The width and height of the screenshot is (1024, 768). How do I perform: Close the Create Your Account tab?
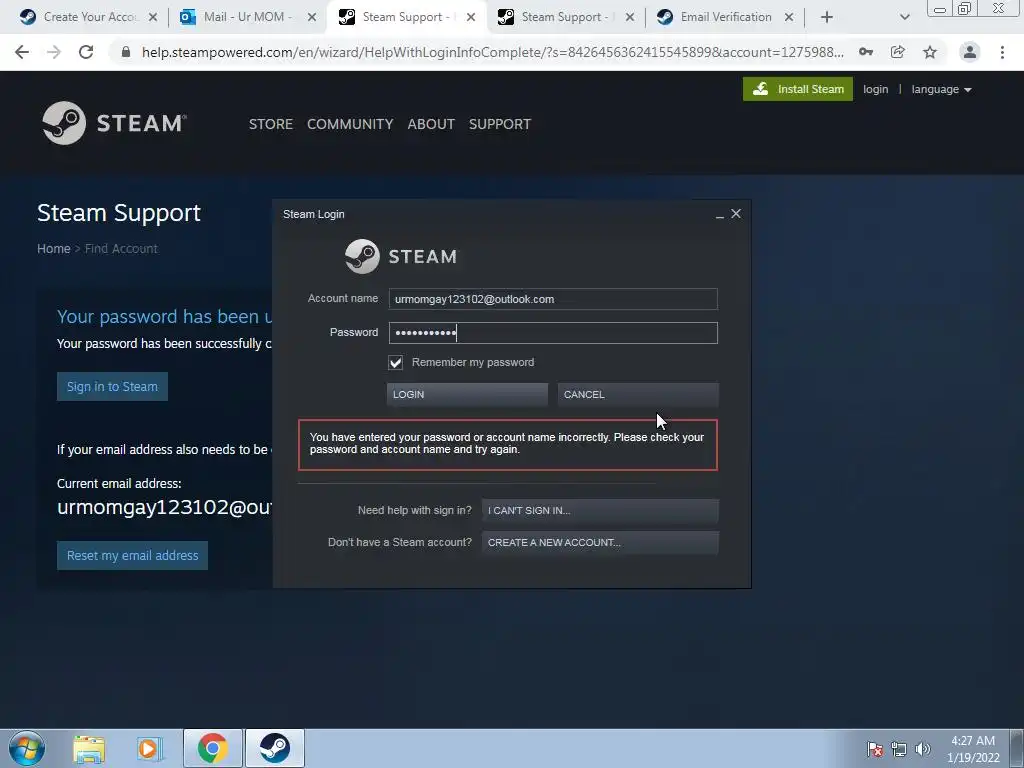[153, 17]
